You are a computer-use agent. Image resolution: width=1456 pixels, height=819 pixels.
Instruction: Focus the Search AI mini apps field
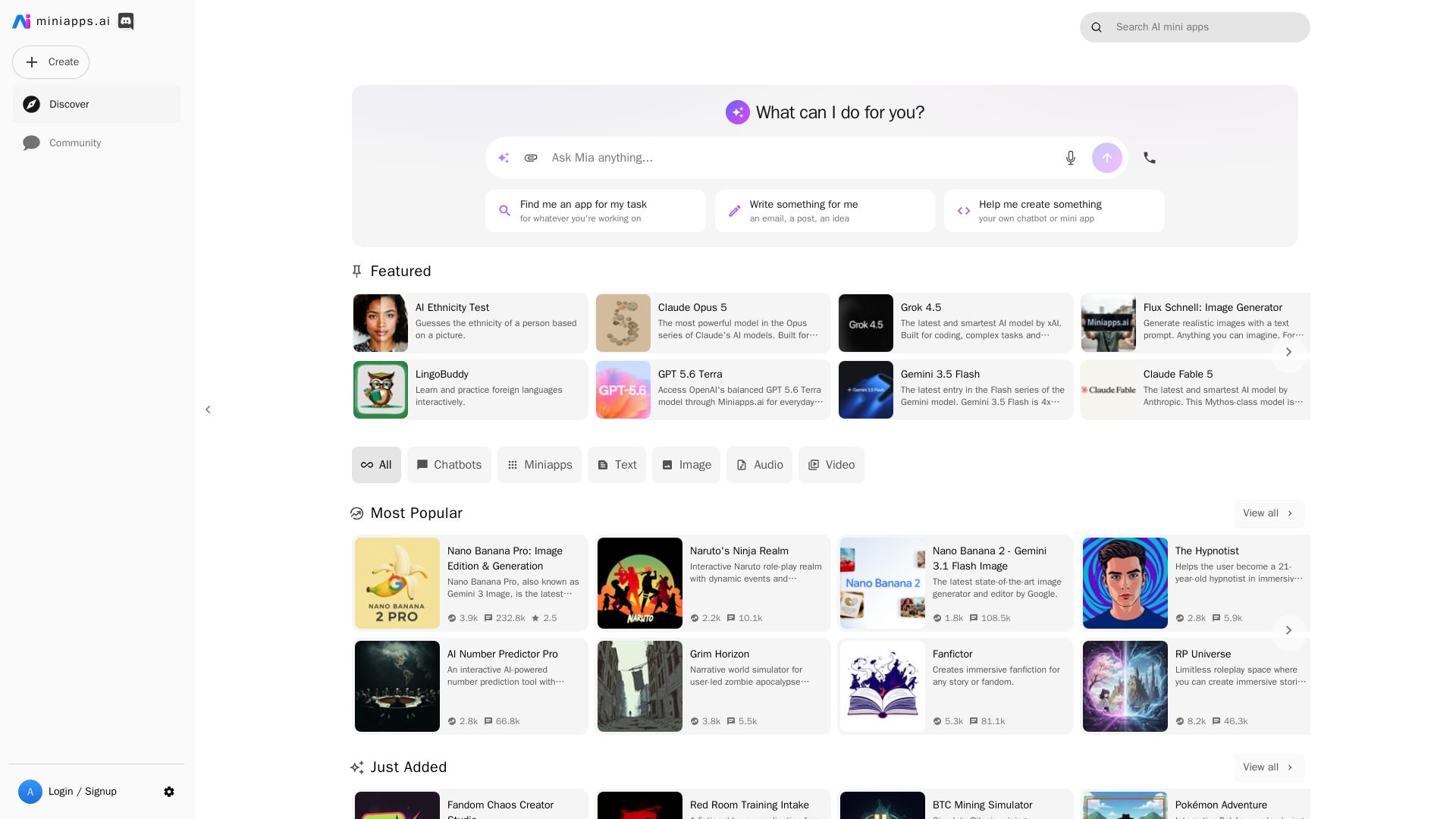point(1195,27)
